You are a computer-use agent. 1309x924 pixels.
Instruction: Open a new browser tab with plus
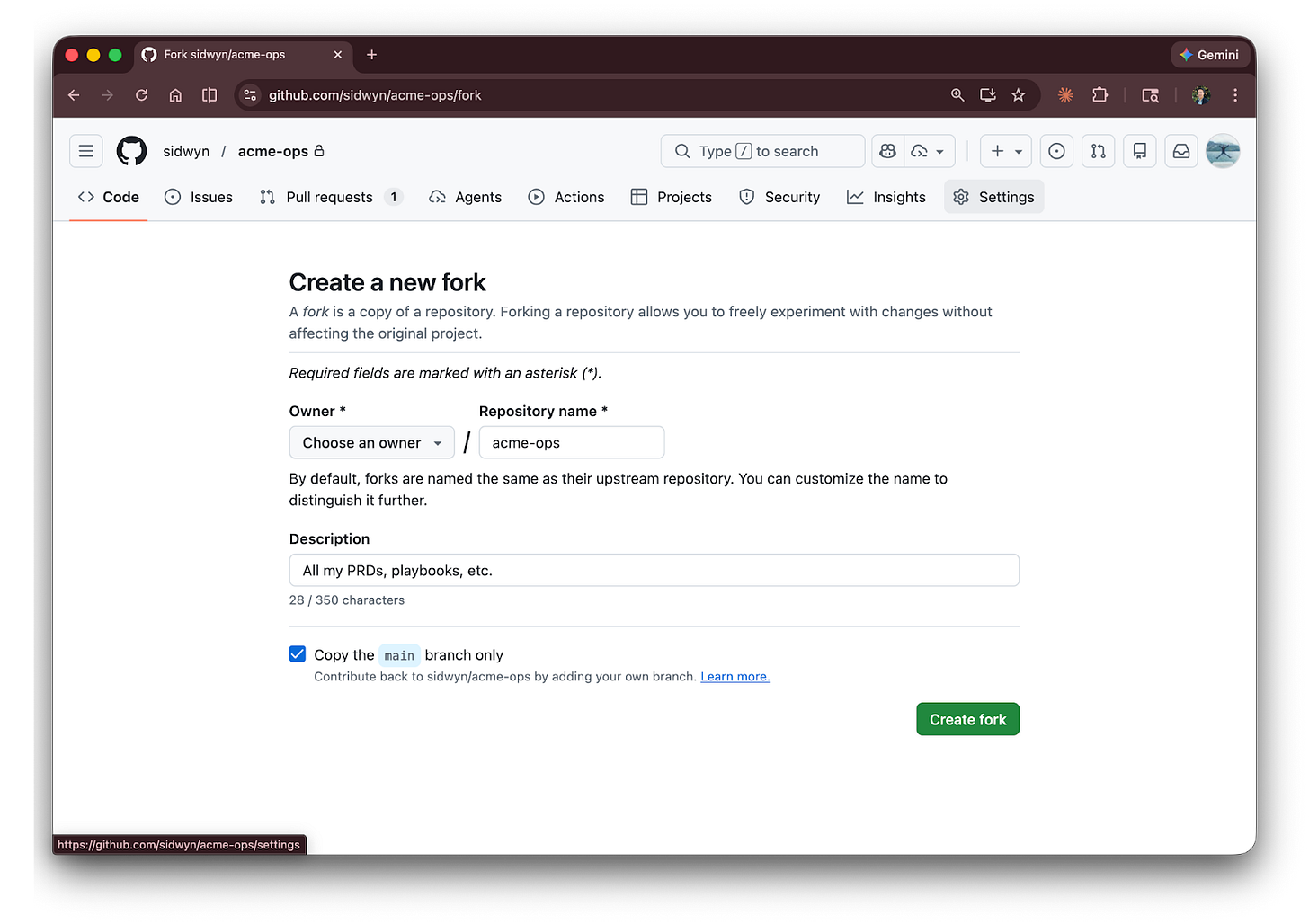pyautogui.click(x=371, y=55)
